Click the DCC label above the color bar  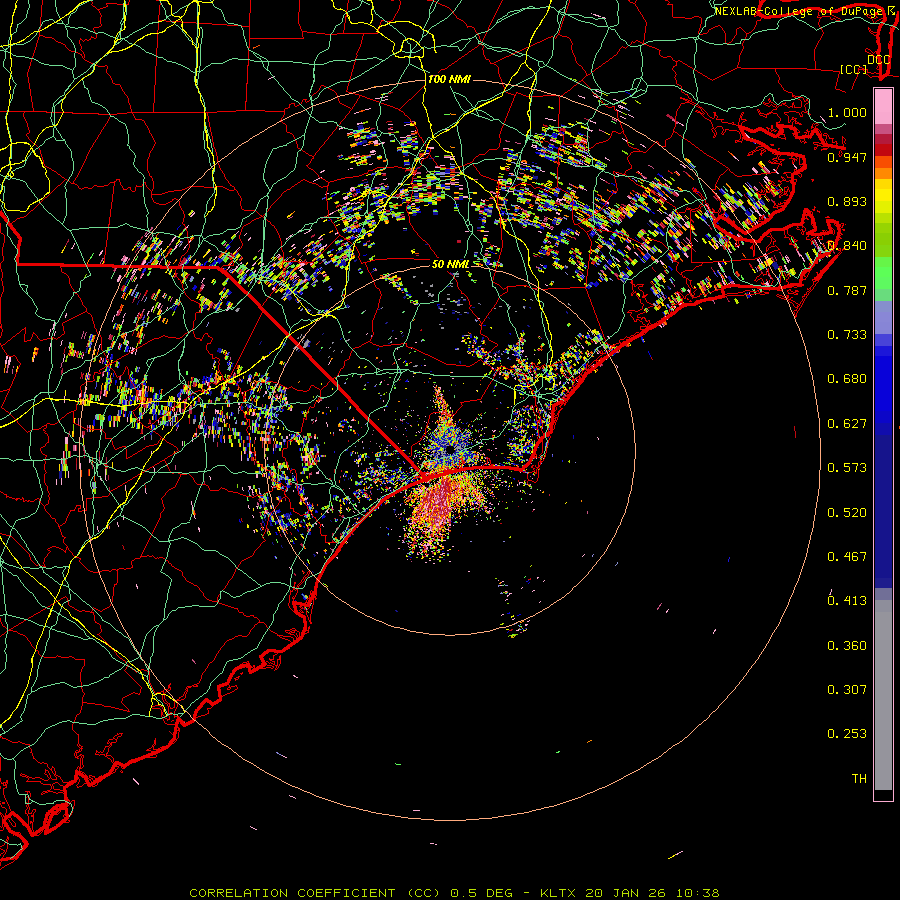[878, 60]
